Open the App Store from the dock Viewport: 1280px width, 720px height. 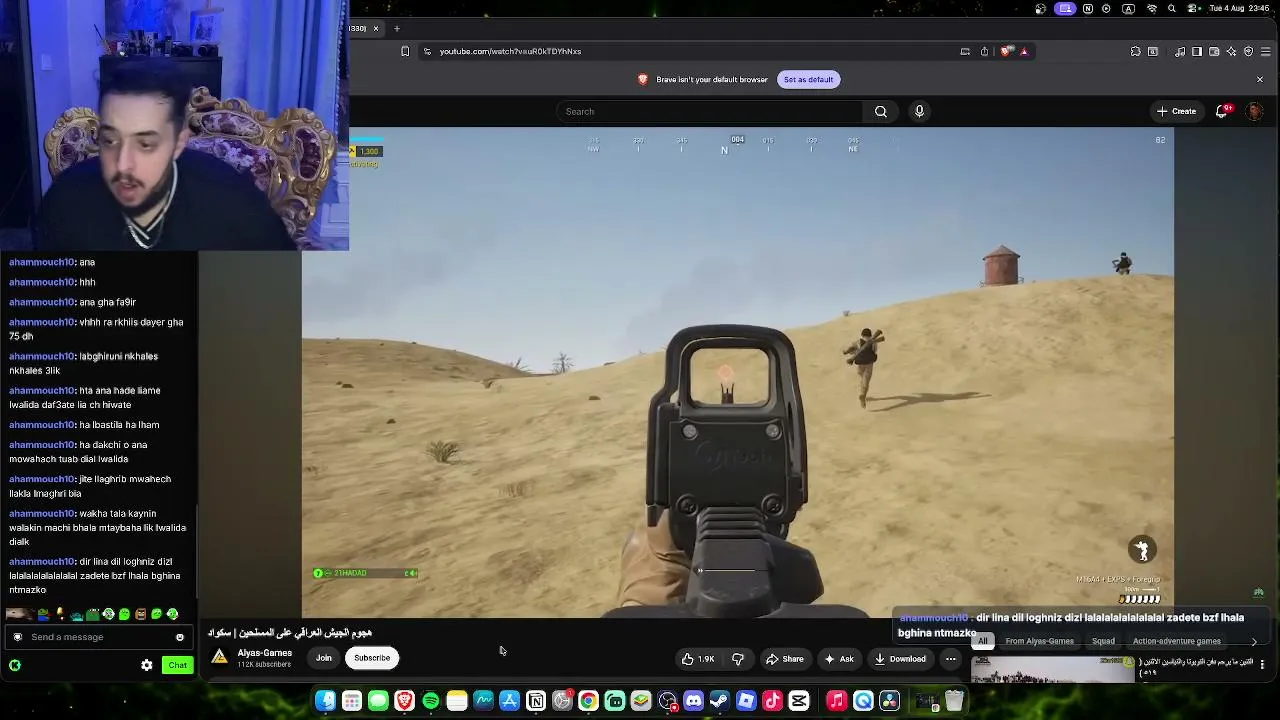click(x=509, y=701)
